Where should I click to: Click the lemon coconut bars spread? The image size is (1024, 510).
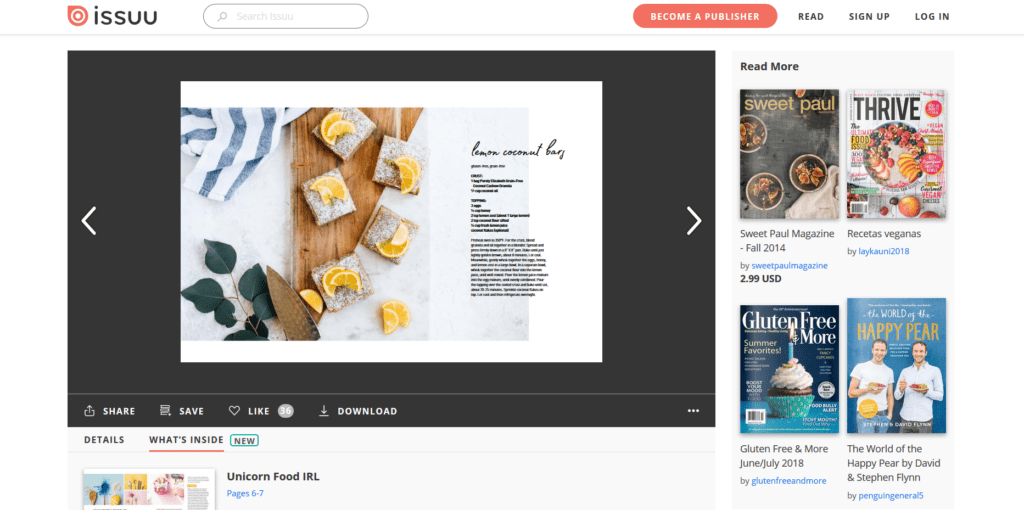click(391, 222)
